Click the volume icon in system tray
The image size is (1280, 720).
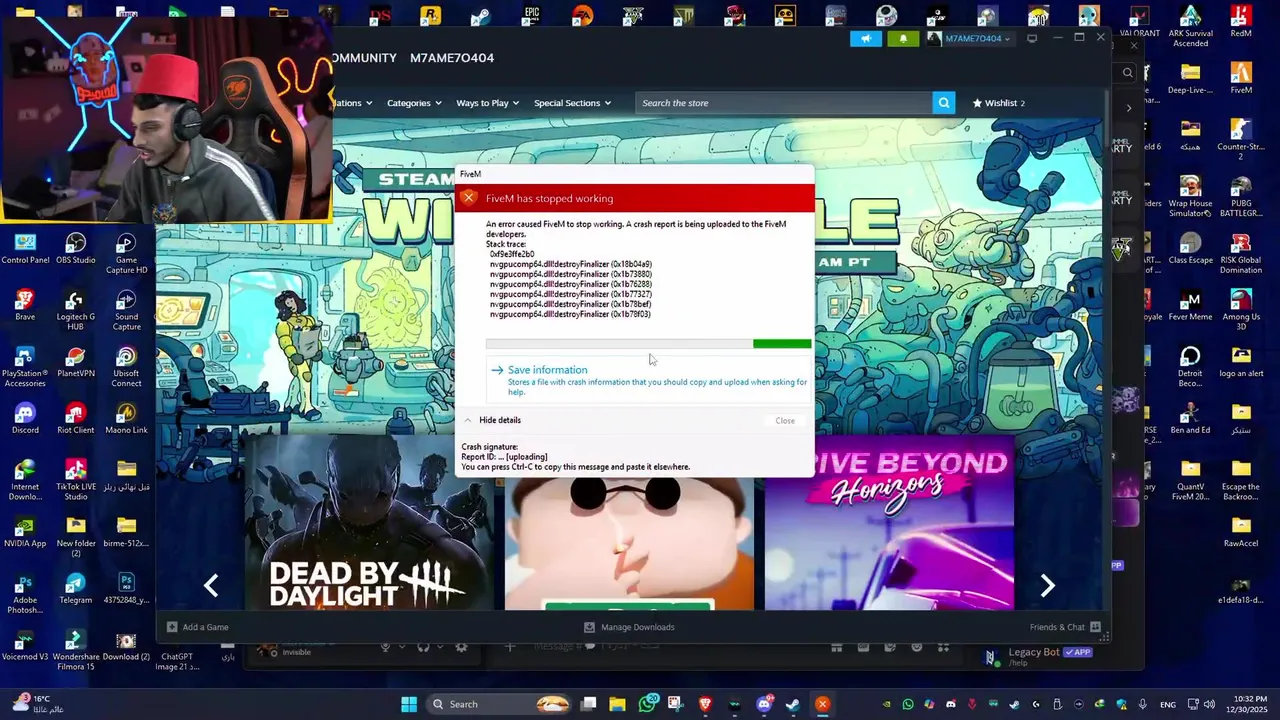[1210, 704]
